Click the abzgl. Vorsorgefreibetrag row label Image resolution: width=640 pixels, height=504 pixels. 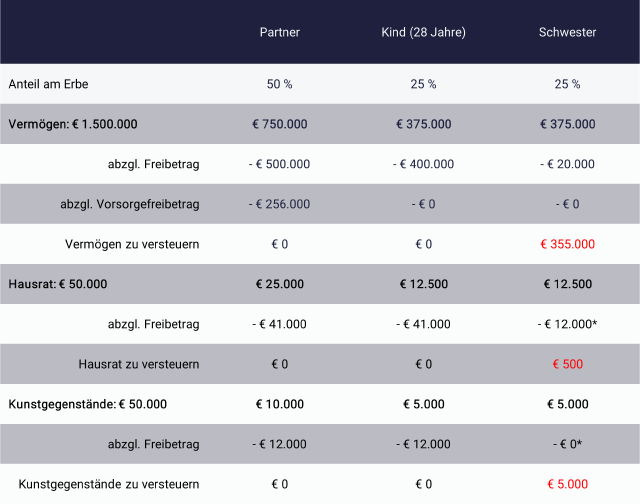click(x=130, y=204)
